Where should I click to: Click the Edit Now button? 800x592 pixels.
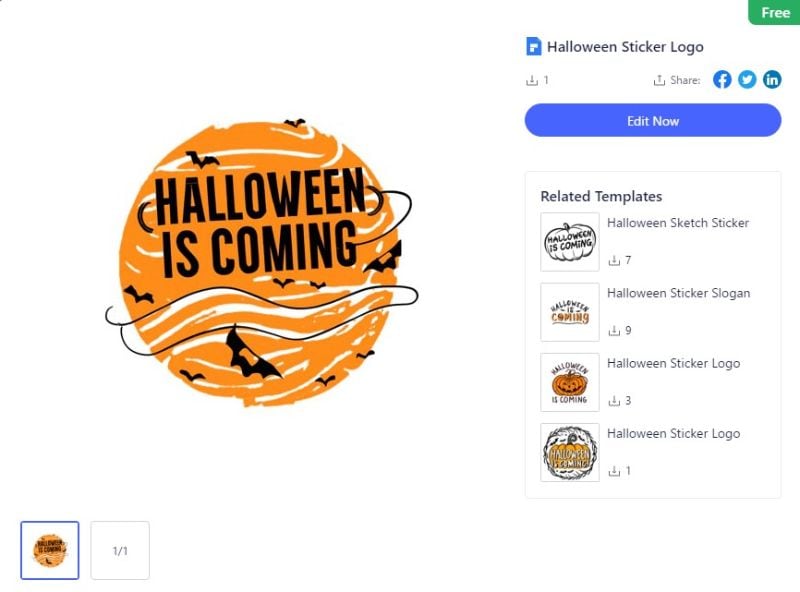[653, 120]
